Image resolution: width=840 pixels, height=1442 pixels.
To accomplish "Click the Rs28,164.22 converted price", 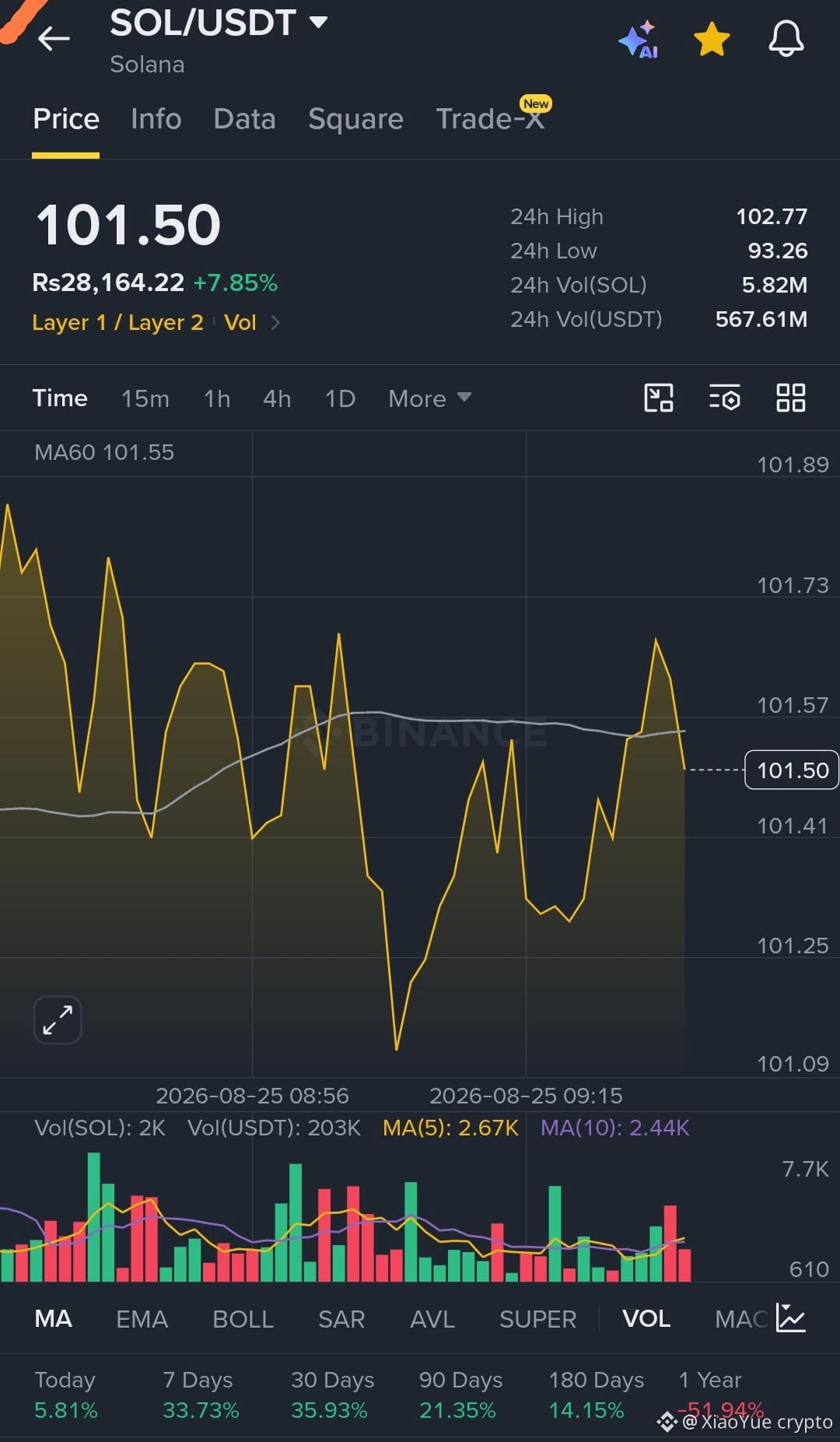I will (x=108, y=282).
